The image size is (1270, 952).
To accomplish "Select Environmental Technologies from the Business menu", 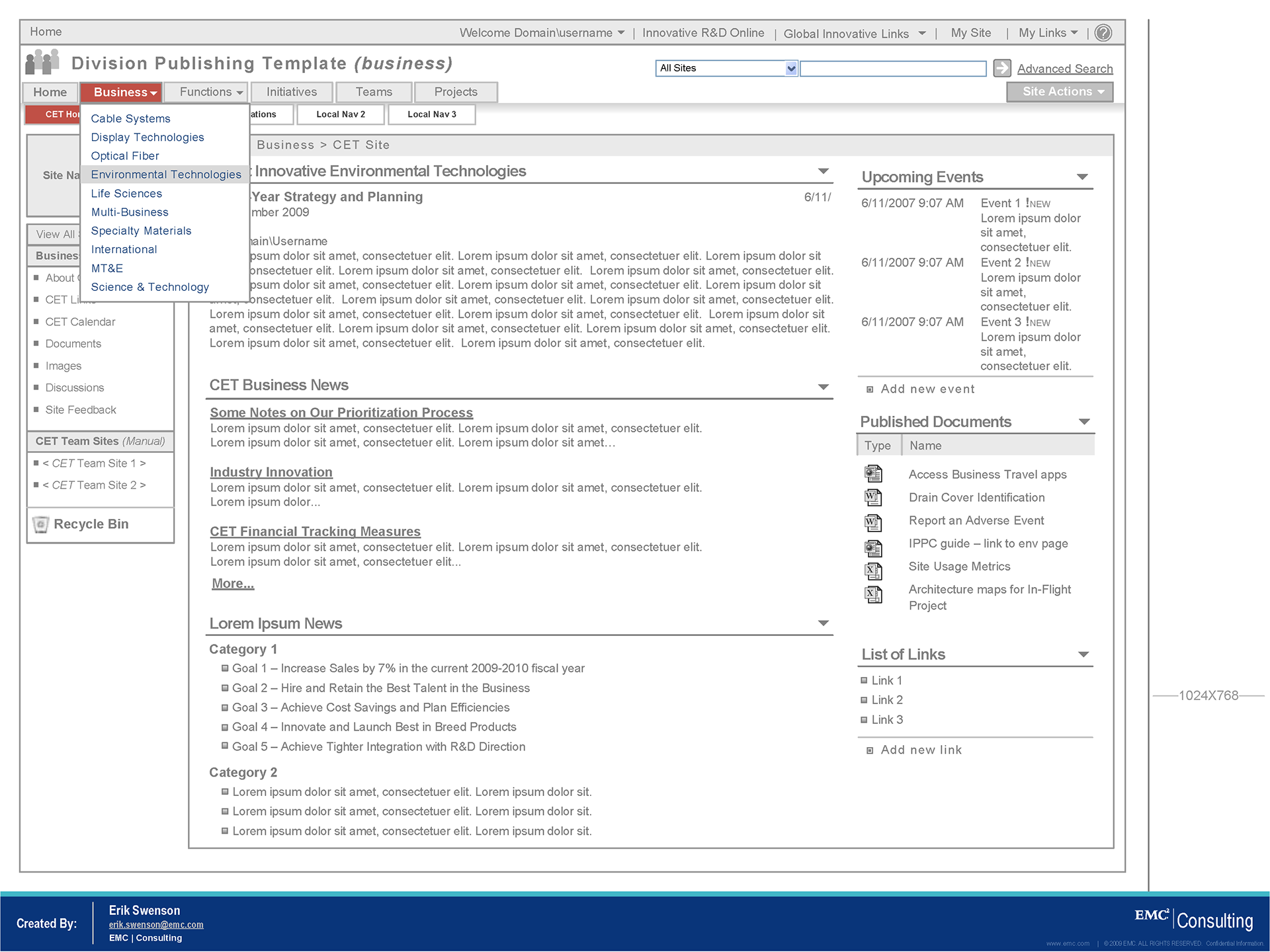I will tap(166, 175).
